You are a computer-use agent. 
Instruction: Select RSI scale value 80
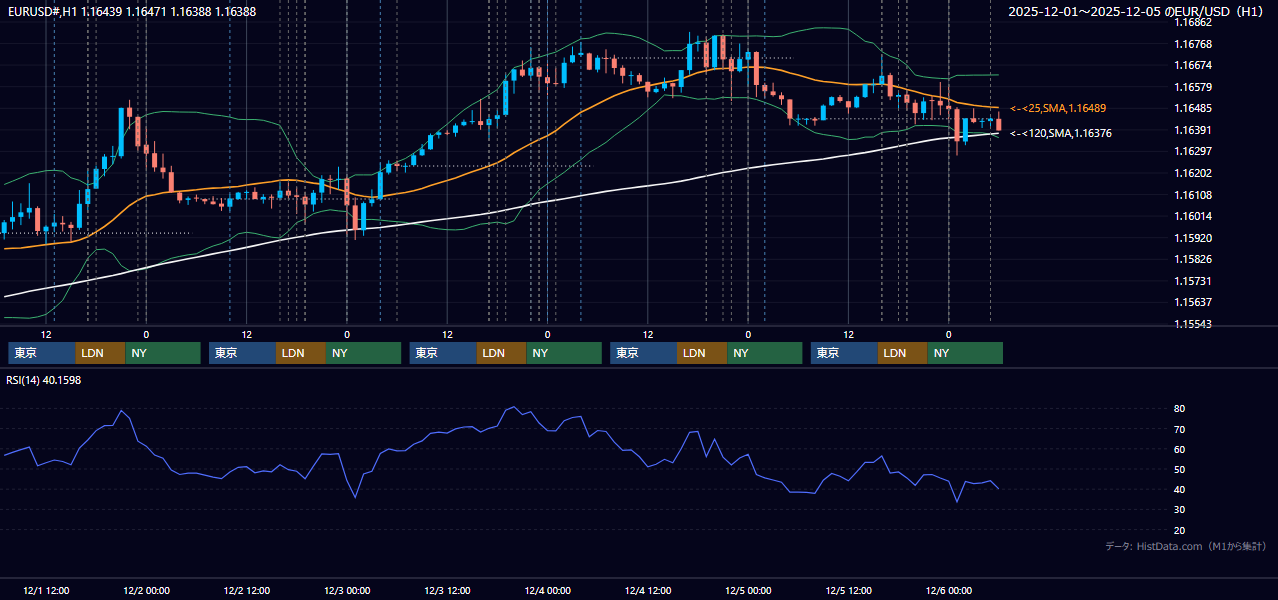tap(1180, 409)
